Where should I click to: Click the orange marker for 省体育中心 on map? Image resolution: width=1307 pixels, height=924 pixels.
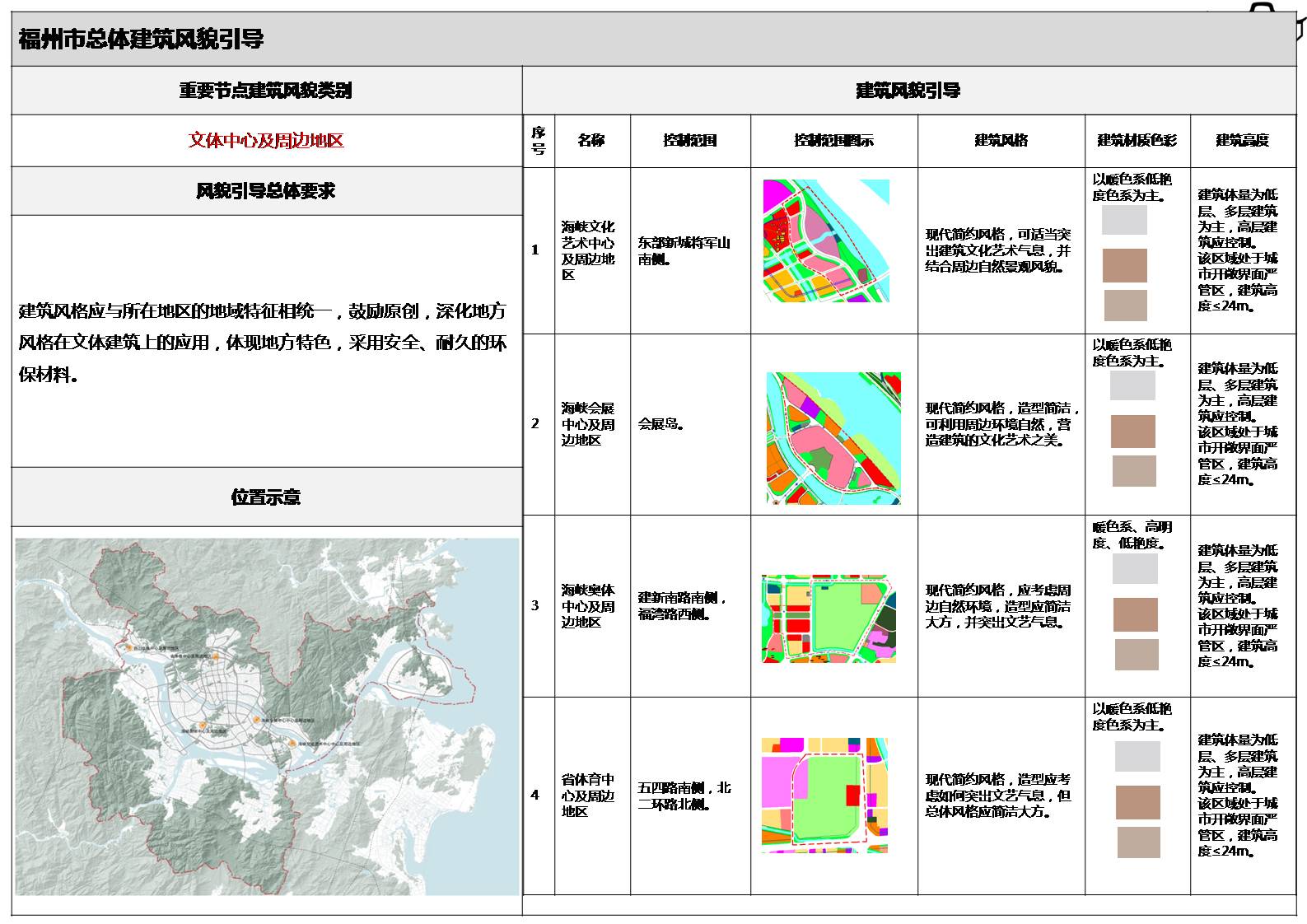coord(214,658)
